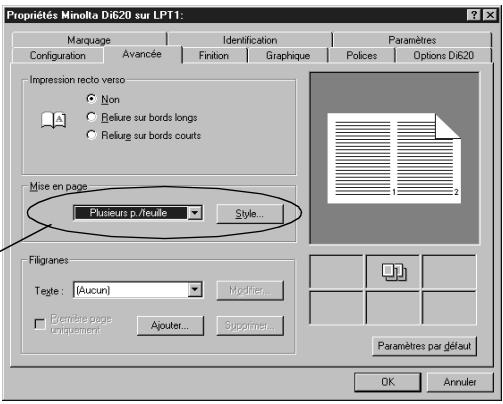Open the Plusieurs p./feuille dropdown arrow
The height and width of the screenshot is (404, 503).
point(195,213)
